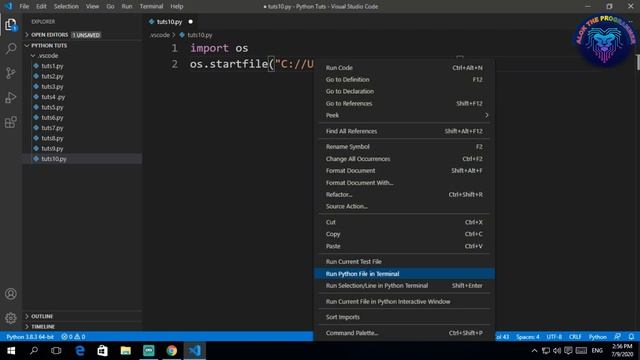Open the Terminal menu

(x=151, y=6)
